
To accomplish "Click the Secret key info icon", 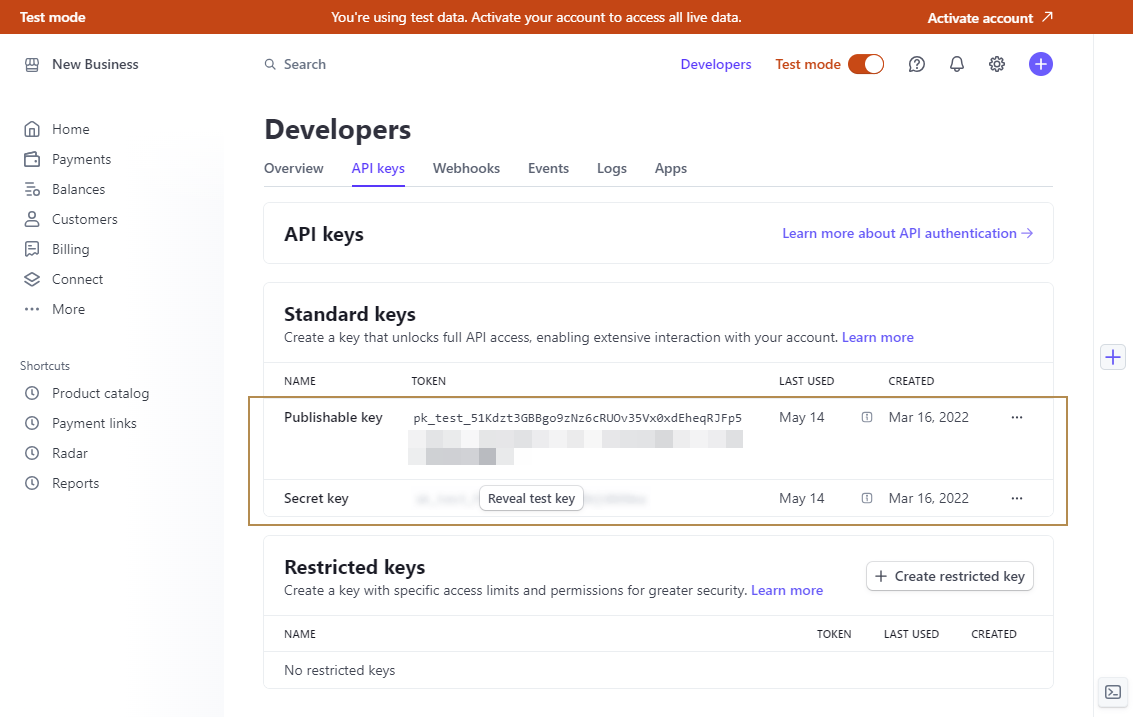I will (x=867, y=498).
